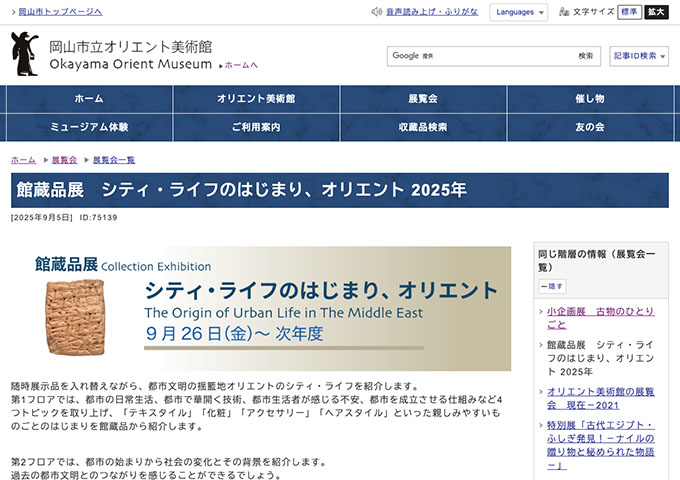680x480 pixels.
Task: Click the 検索 search button
Action: 585,56
